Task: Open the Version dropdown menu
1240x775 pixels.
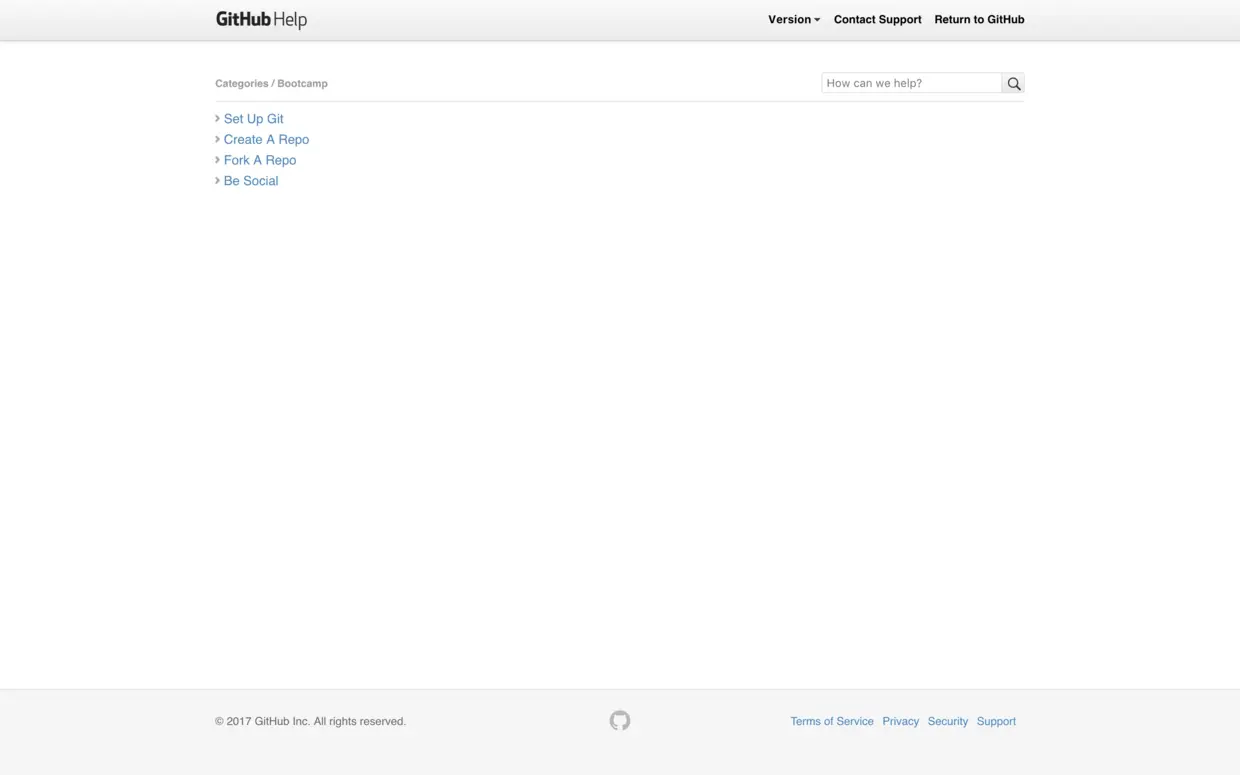Action: coord(794,19)
